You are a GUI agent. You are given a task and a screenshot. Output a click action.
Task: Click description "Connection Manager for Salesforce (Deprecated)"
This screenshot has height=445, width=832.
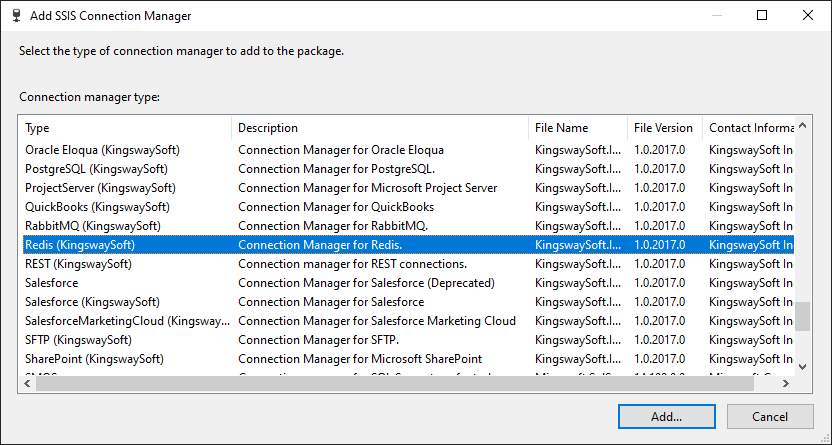366,283
